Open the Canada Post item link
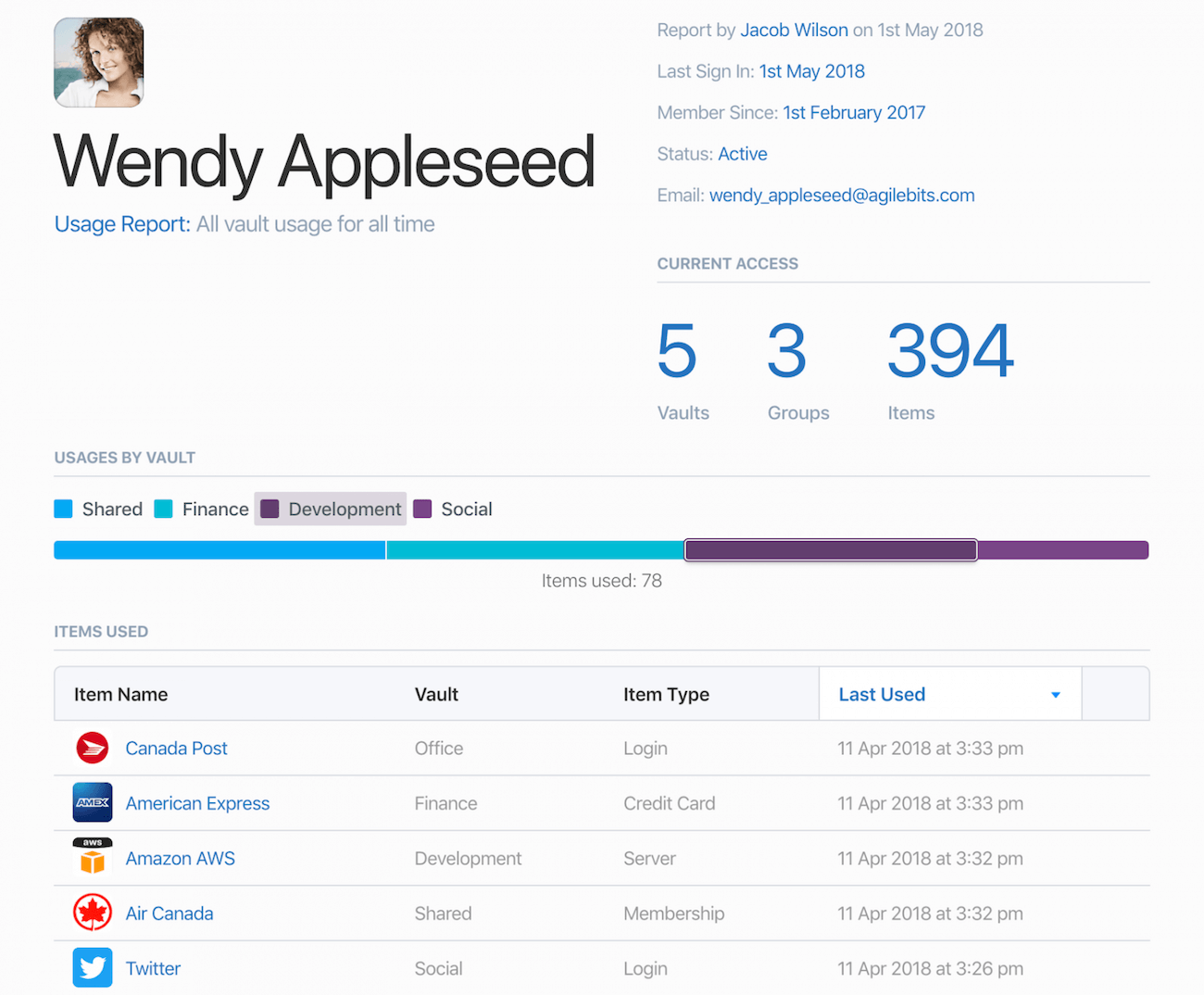 (x=176, y=748)
